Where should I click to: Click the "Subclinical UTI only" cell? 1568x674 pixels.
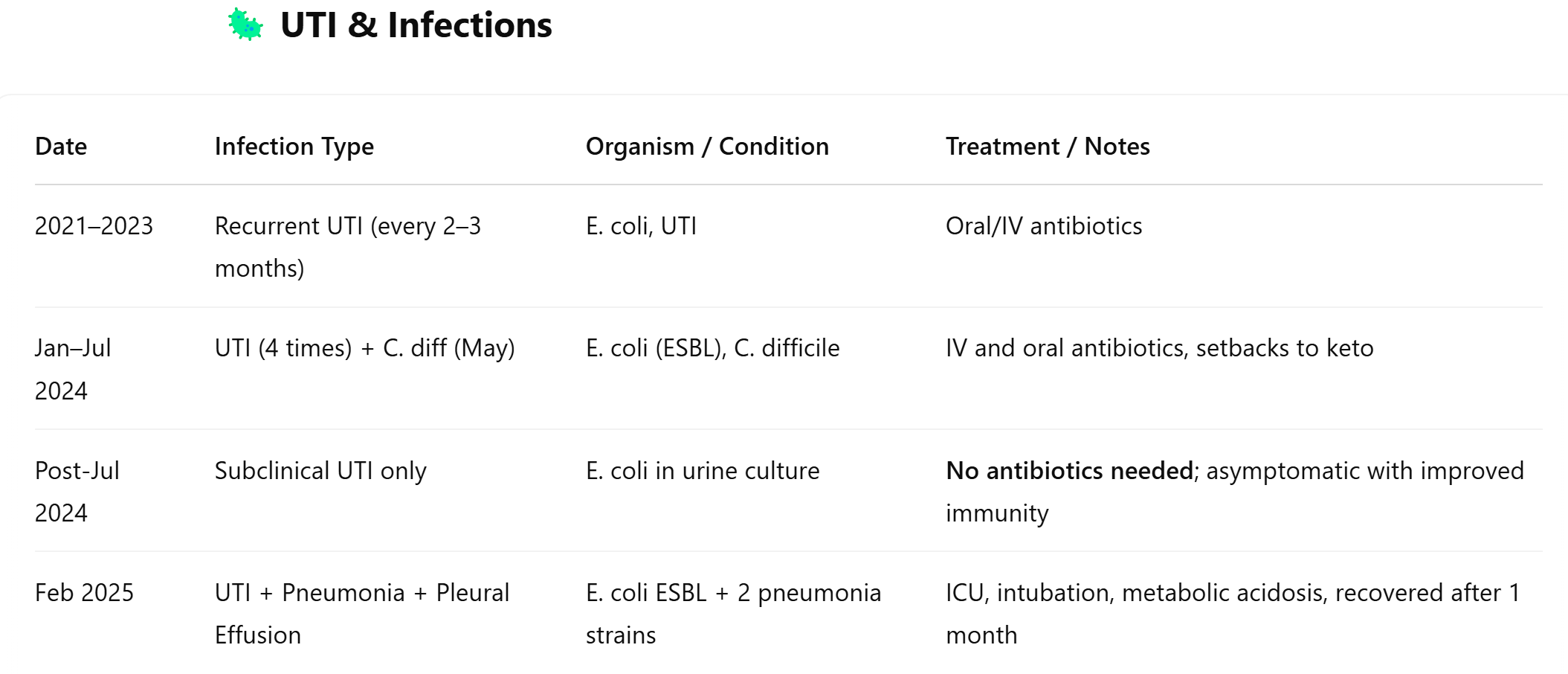[x=320, y=471]
